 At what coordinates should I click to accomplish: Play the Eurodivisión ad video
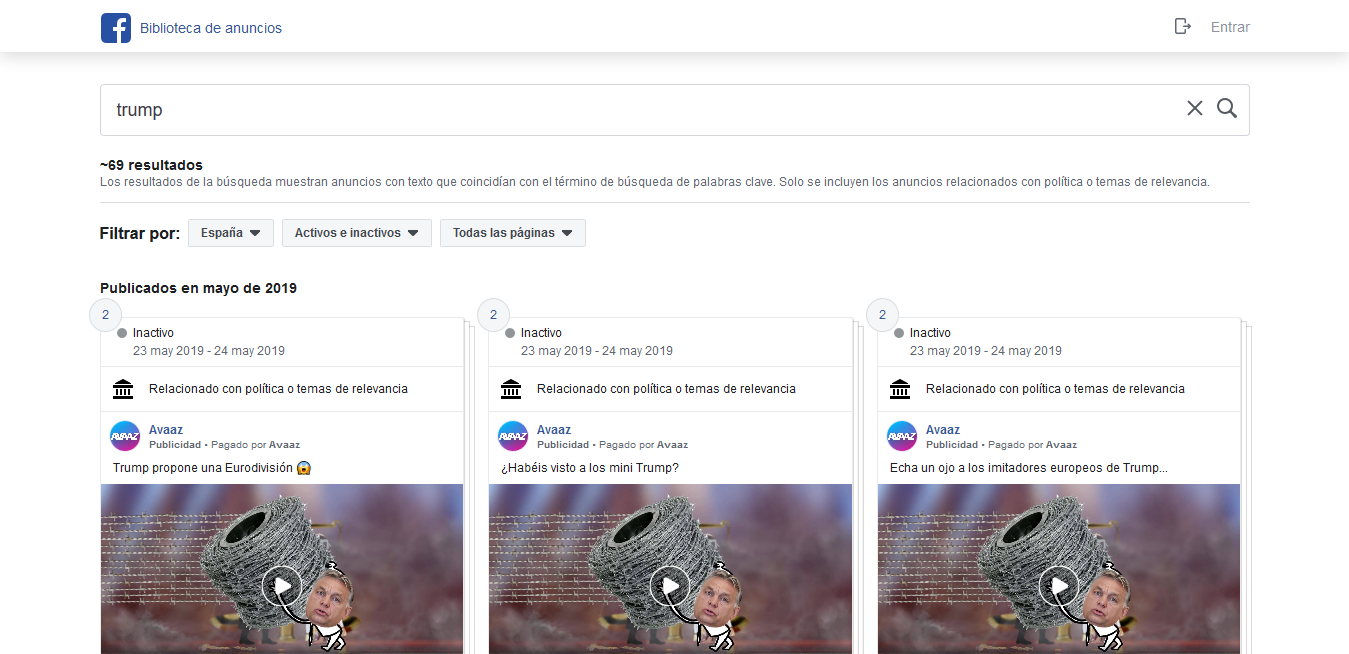pos(282,587)
